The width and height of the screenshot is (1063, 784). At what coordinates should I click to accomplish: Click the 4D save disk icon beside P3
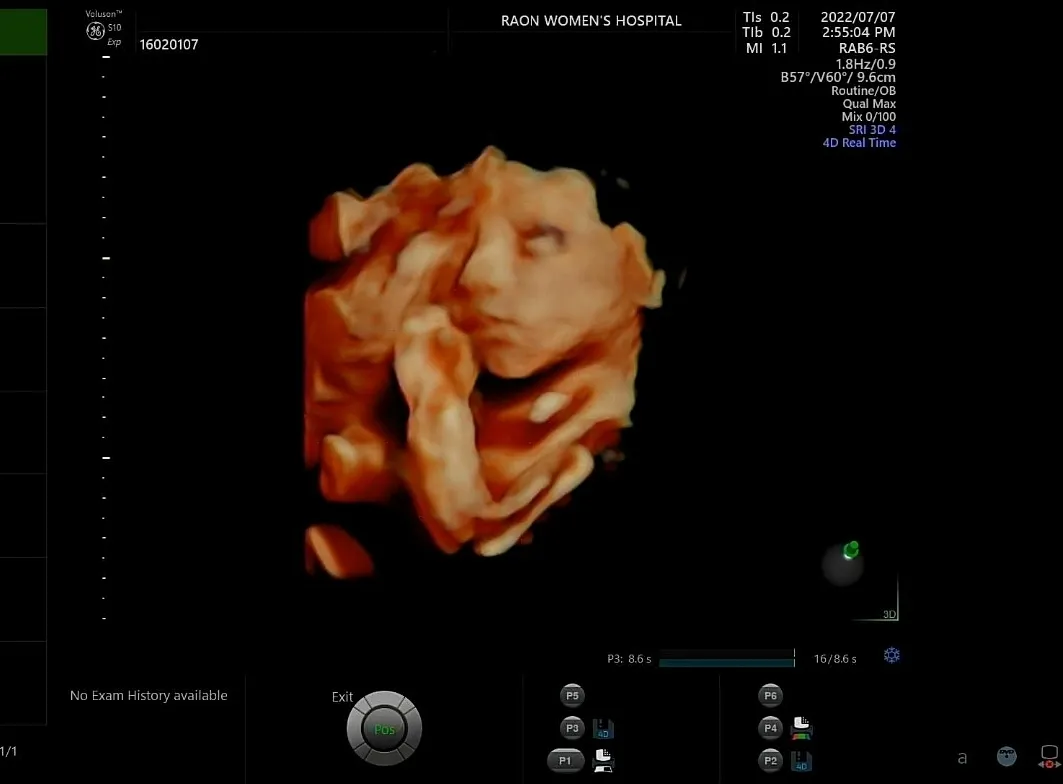tap(603, 729)
